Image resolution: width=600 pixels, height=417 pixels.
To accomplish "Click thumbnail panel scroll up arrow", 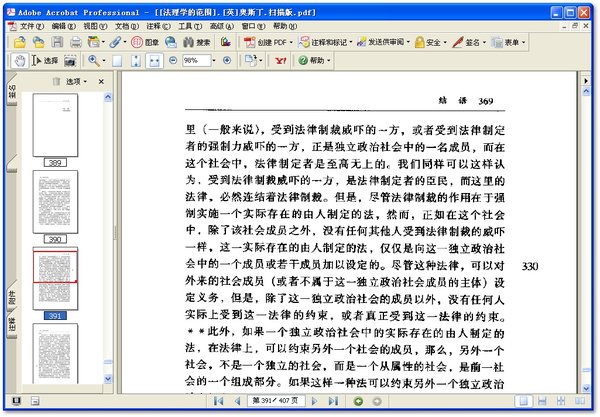I will [x=108, y=97].
